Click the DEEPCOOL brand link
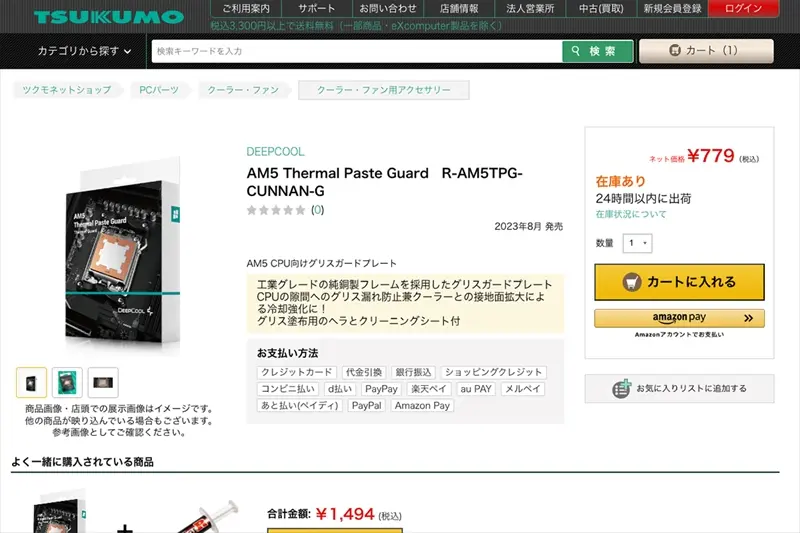 pos(276,151)
